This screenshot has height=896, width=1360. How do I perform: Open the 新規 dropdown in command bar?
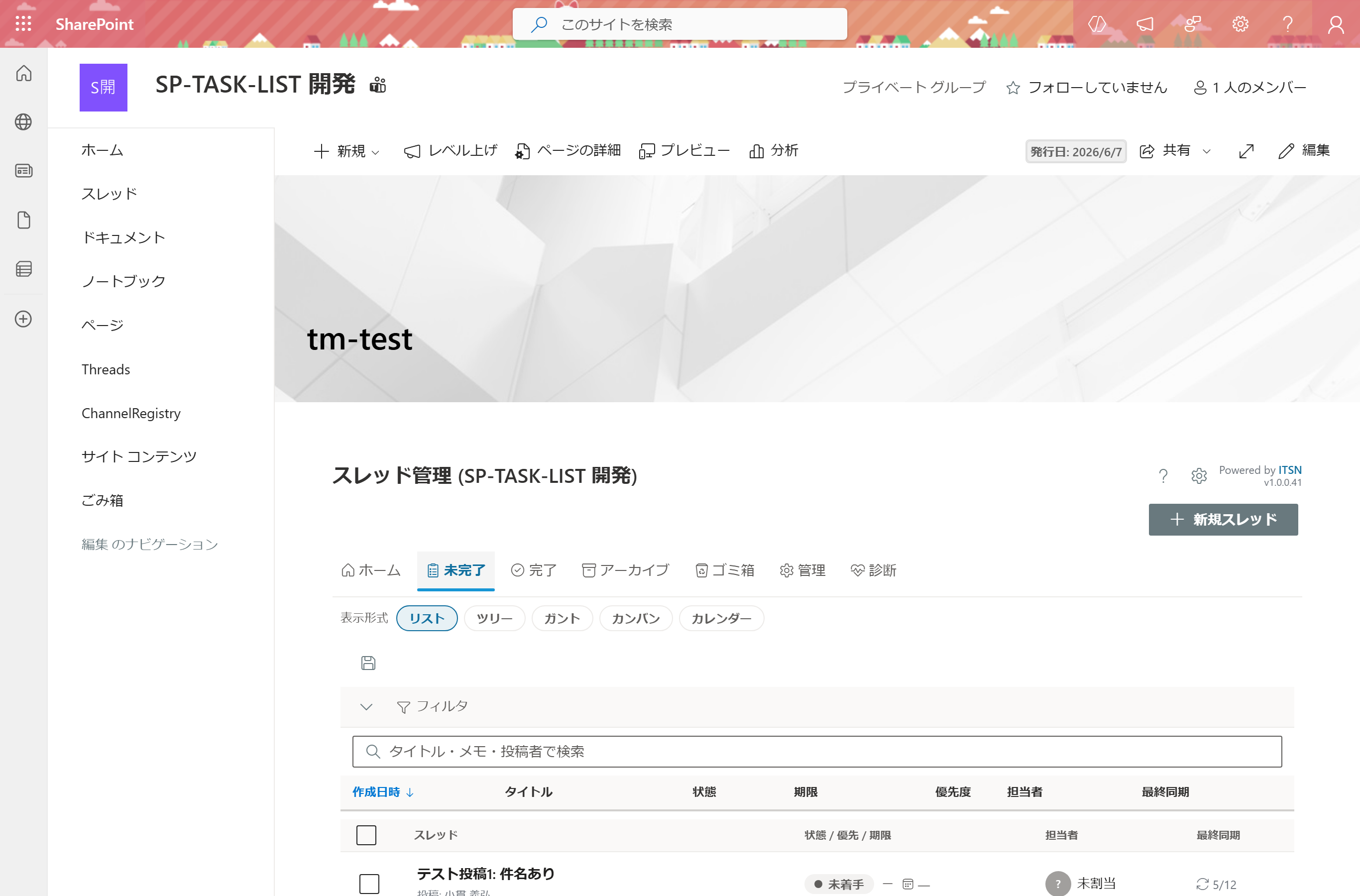347,151
